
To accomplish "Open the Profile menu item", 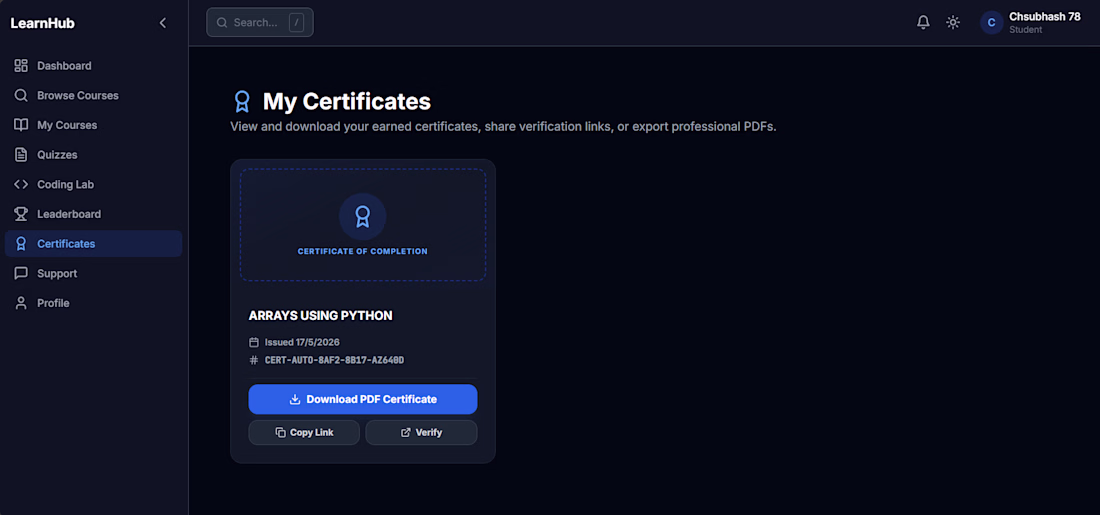I will click(93, 303).
